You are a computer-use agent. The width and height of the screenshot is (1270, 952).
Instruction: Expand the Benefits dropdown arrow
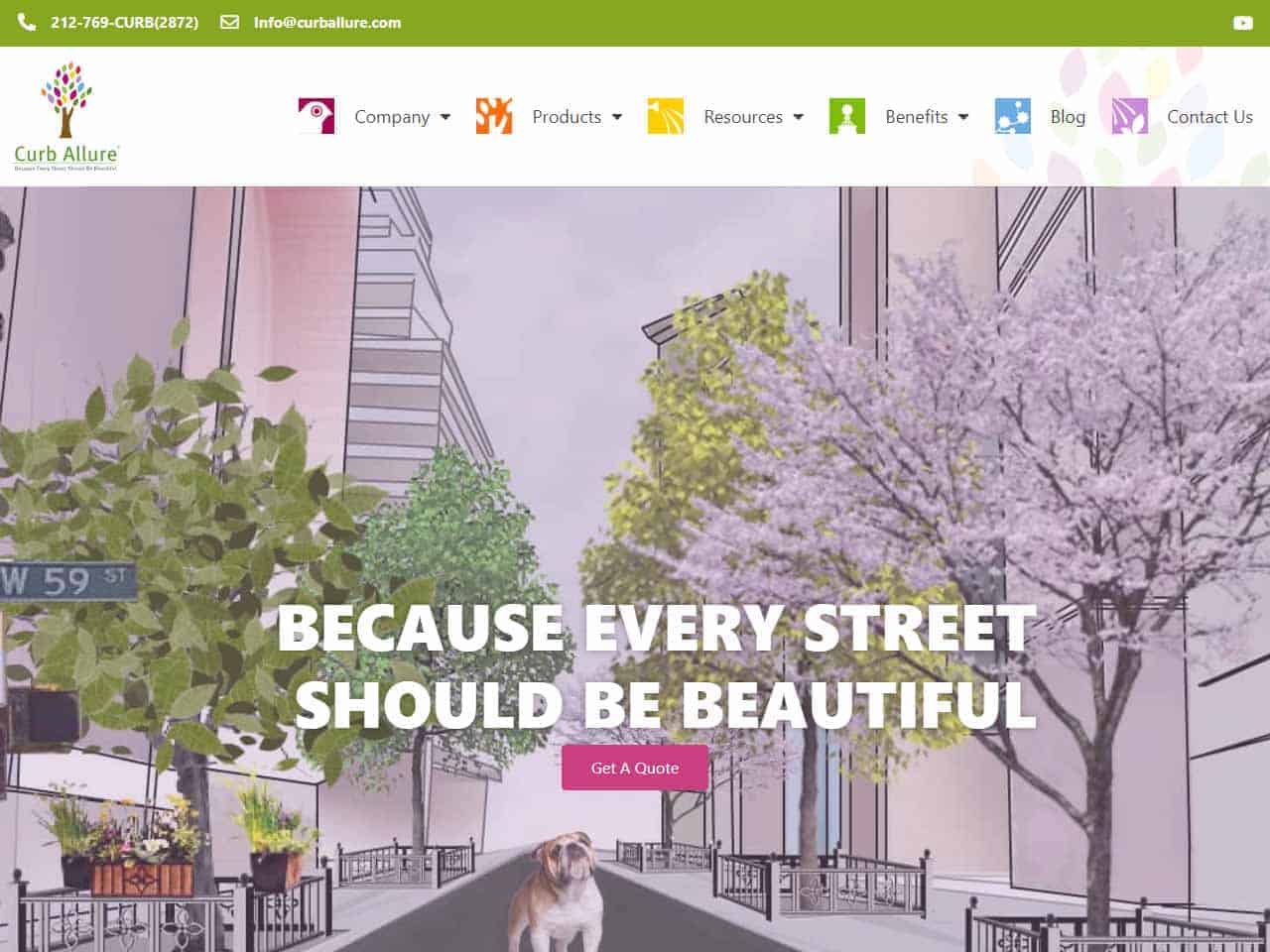[963, 117]
